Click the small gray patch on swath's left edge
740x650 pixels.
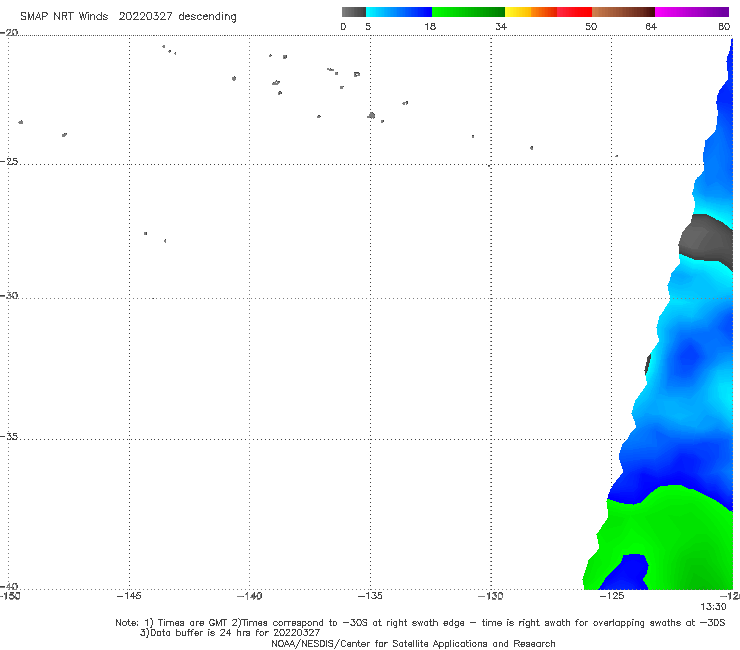tap(648, 364)
